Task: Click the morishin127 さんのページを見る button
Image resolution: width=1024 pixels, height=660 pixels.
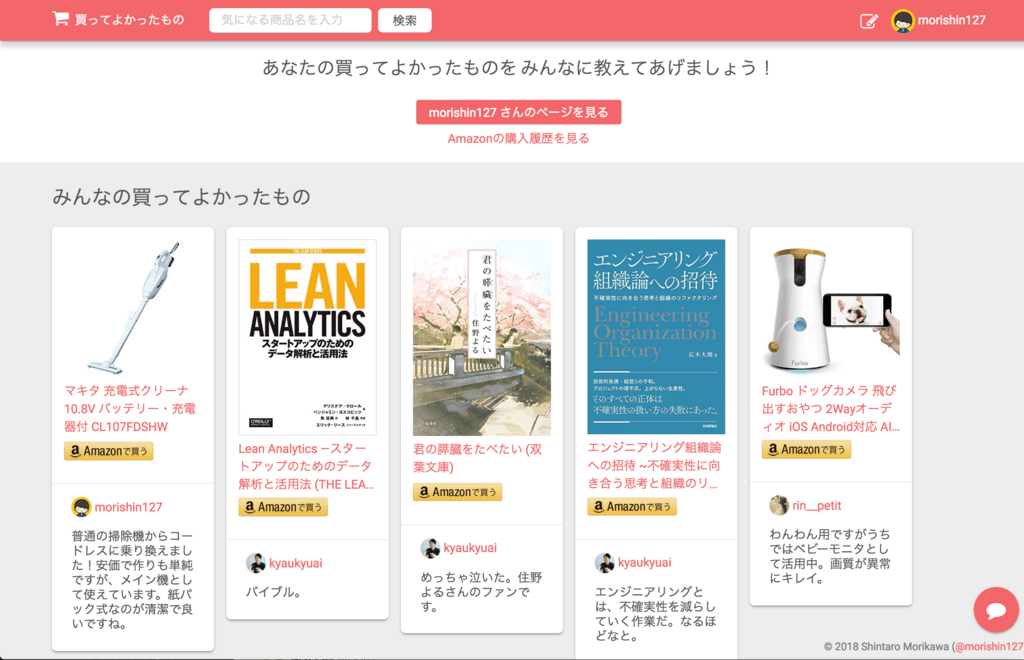Action: (x=519, y=112)
